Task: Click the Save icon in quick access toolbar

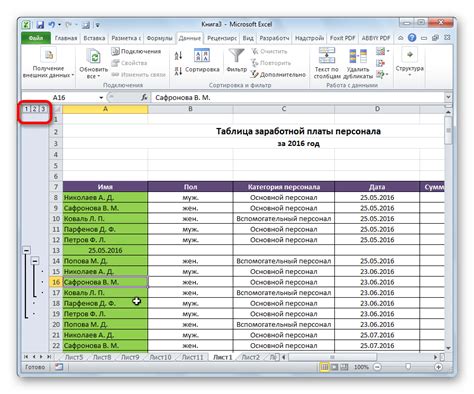Action: click(40, 25)
